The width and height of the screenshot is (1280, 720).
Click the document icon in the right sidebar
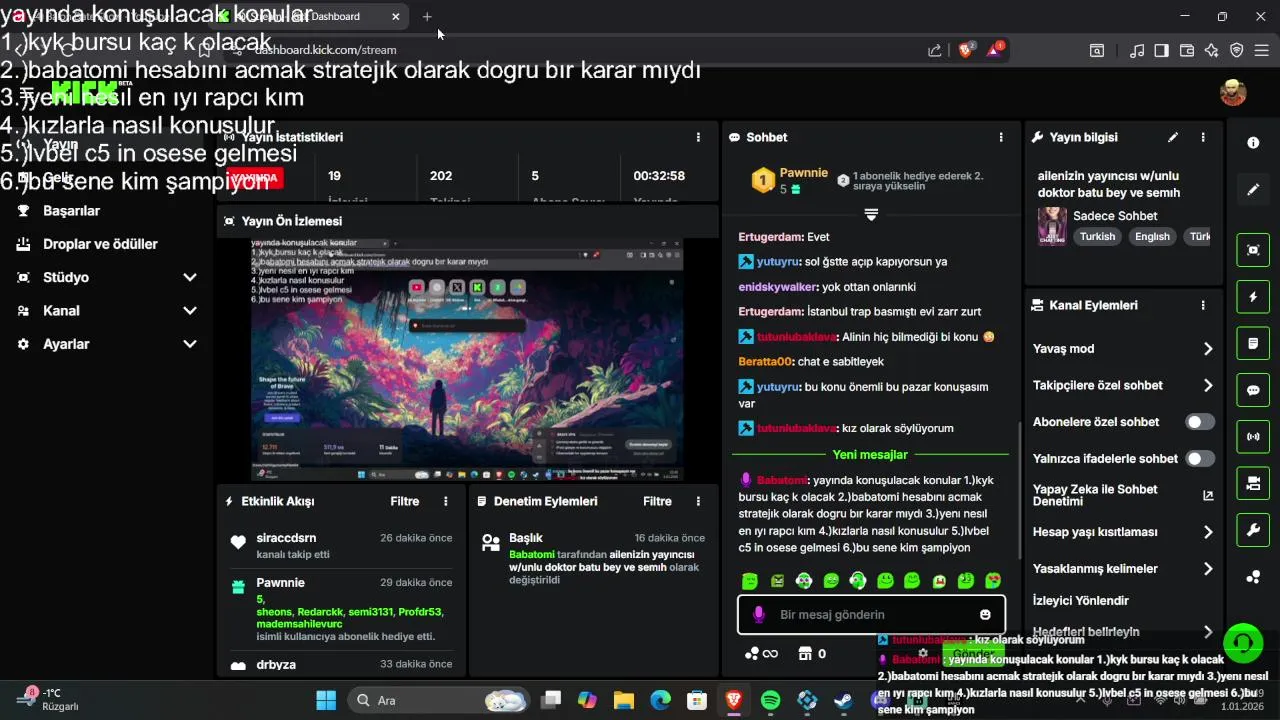1253,344
